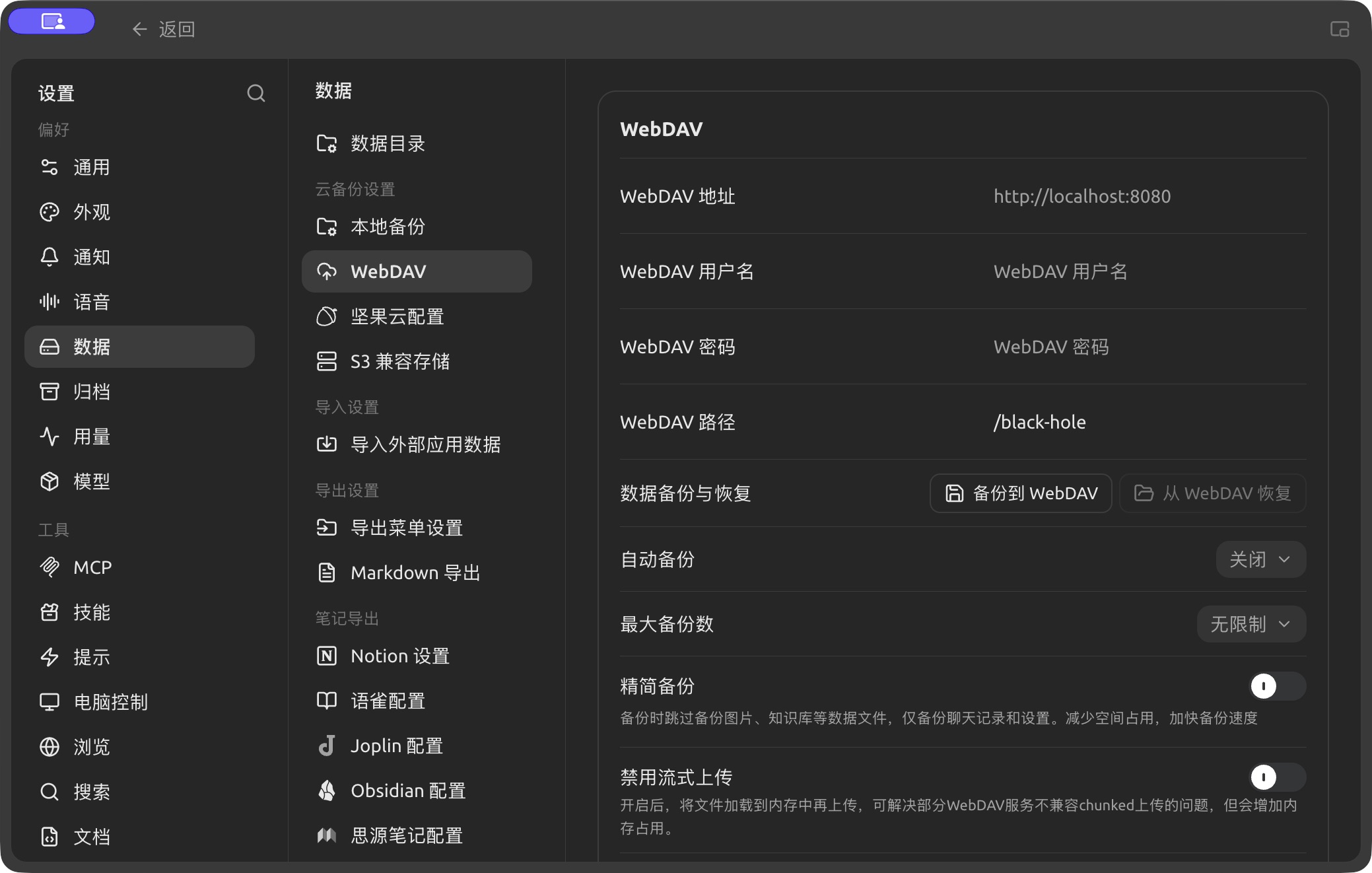Open Joplin 配置 page

417,746
